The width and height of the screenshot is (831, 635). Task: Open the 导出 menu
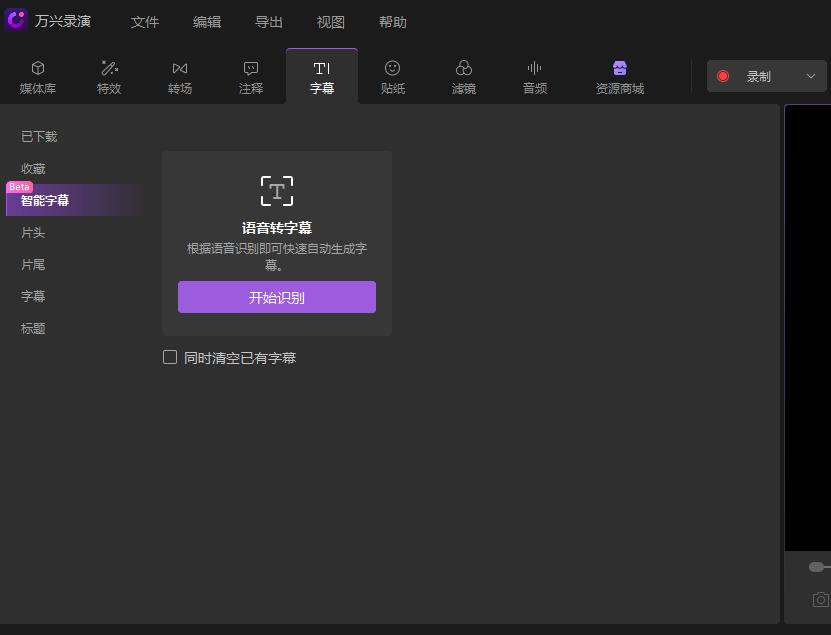tap(269, 22)
